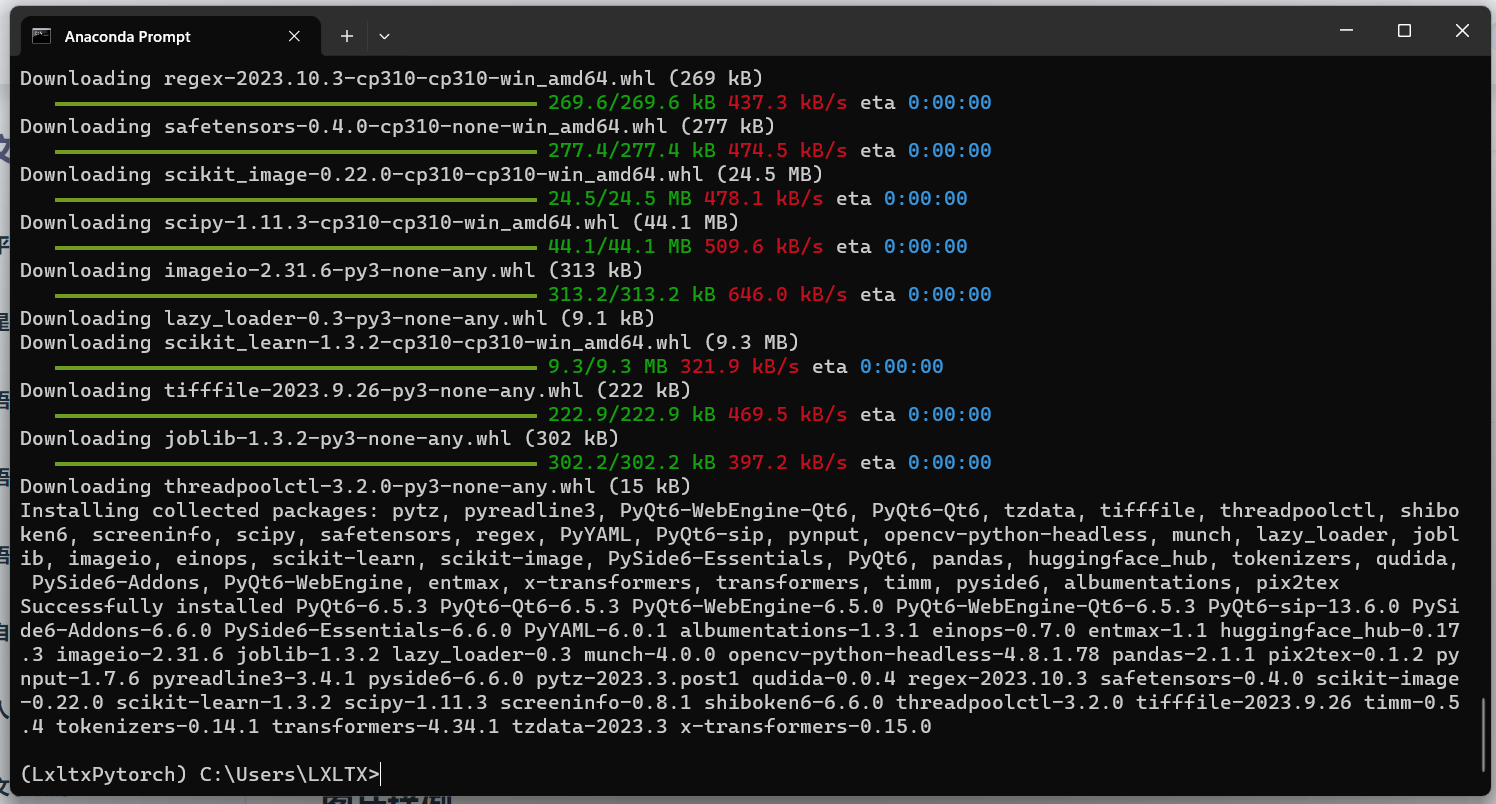The image size is (1496, 804).
Task: Click the minimize icon in the title bar
Action: pos(1346,30)
